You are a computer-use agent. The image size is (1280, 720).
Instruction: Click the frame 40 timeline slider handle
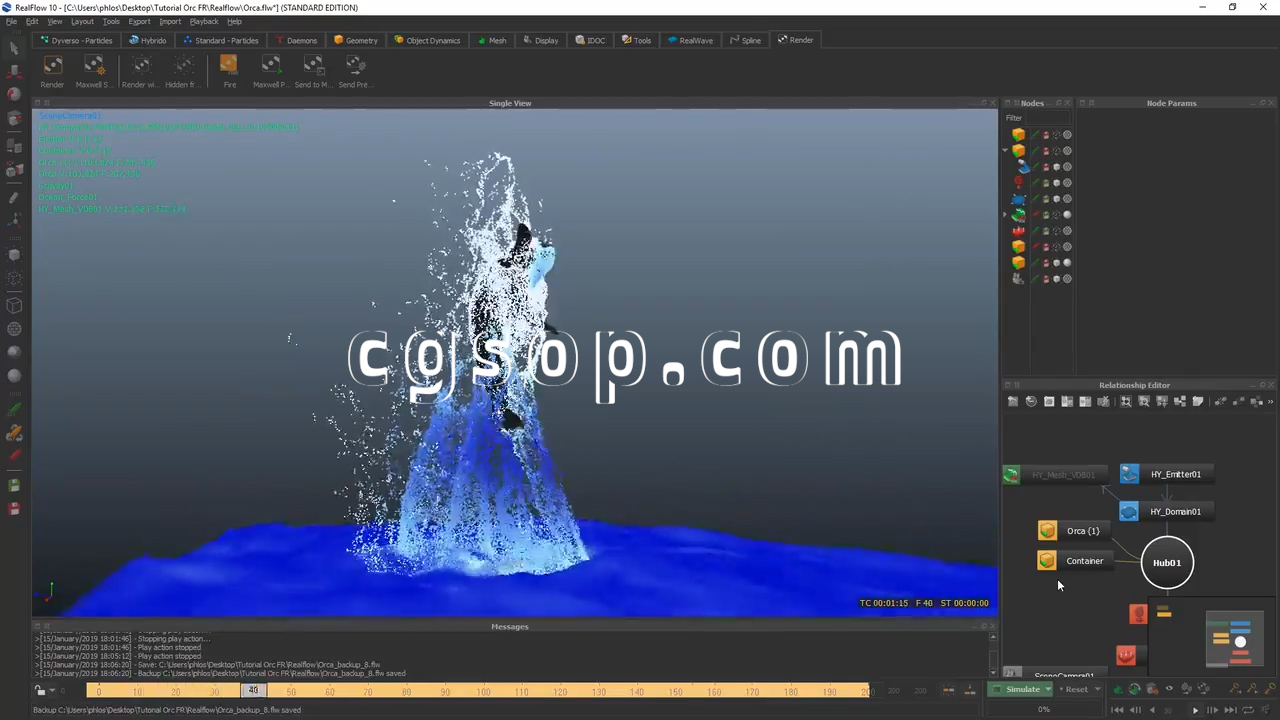click(254, 690)
